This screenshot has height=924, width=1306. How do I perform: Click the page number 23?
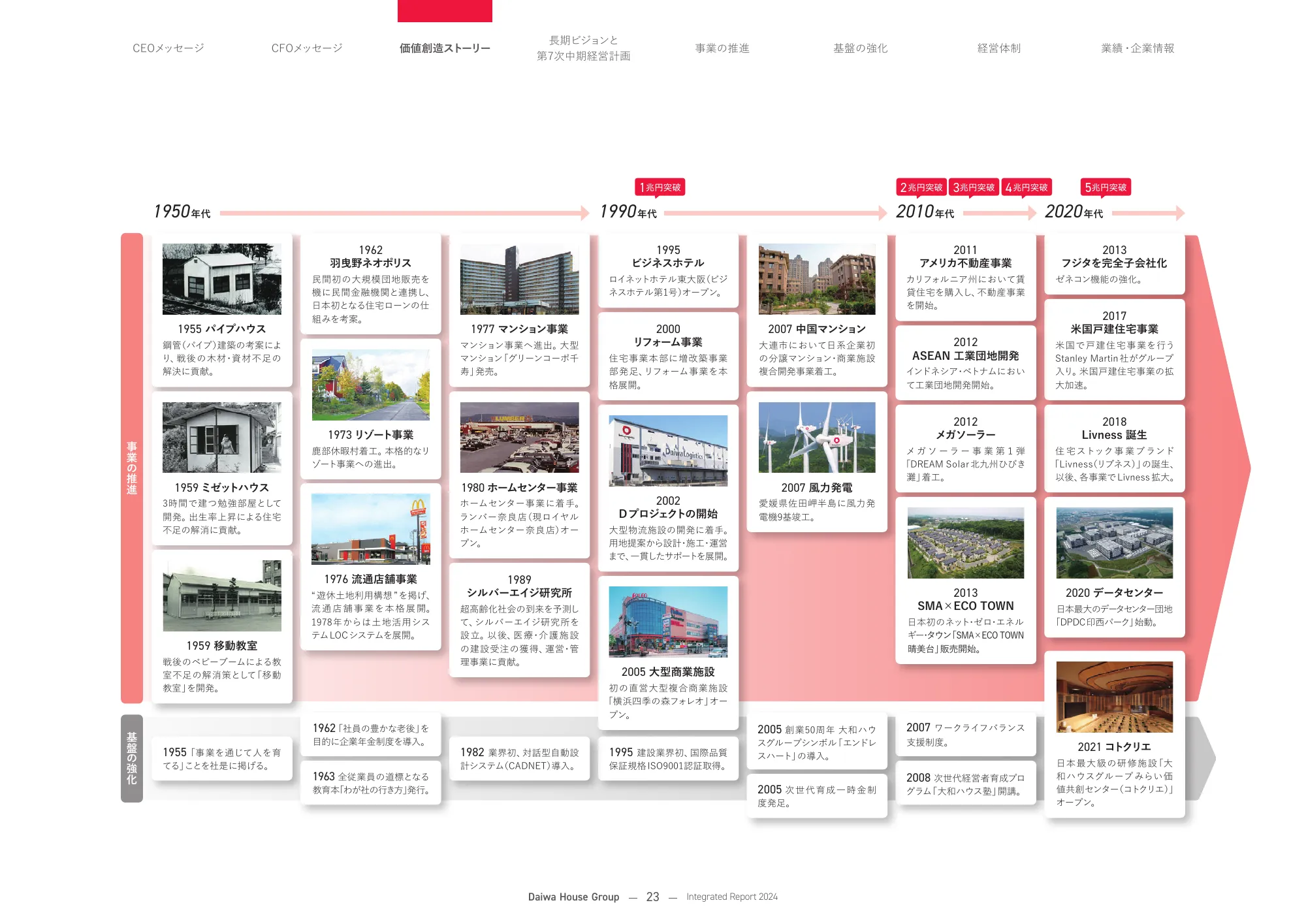point(653,897)
